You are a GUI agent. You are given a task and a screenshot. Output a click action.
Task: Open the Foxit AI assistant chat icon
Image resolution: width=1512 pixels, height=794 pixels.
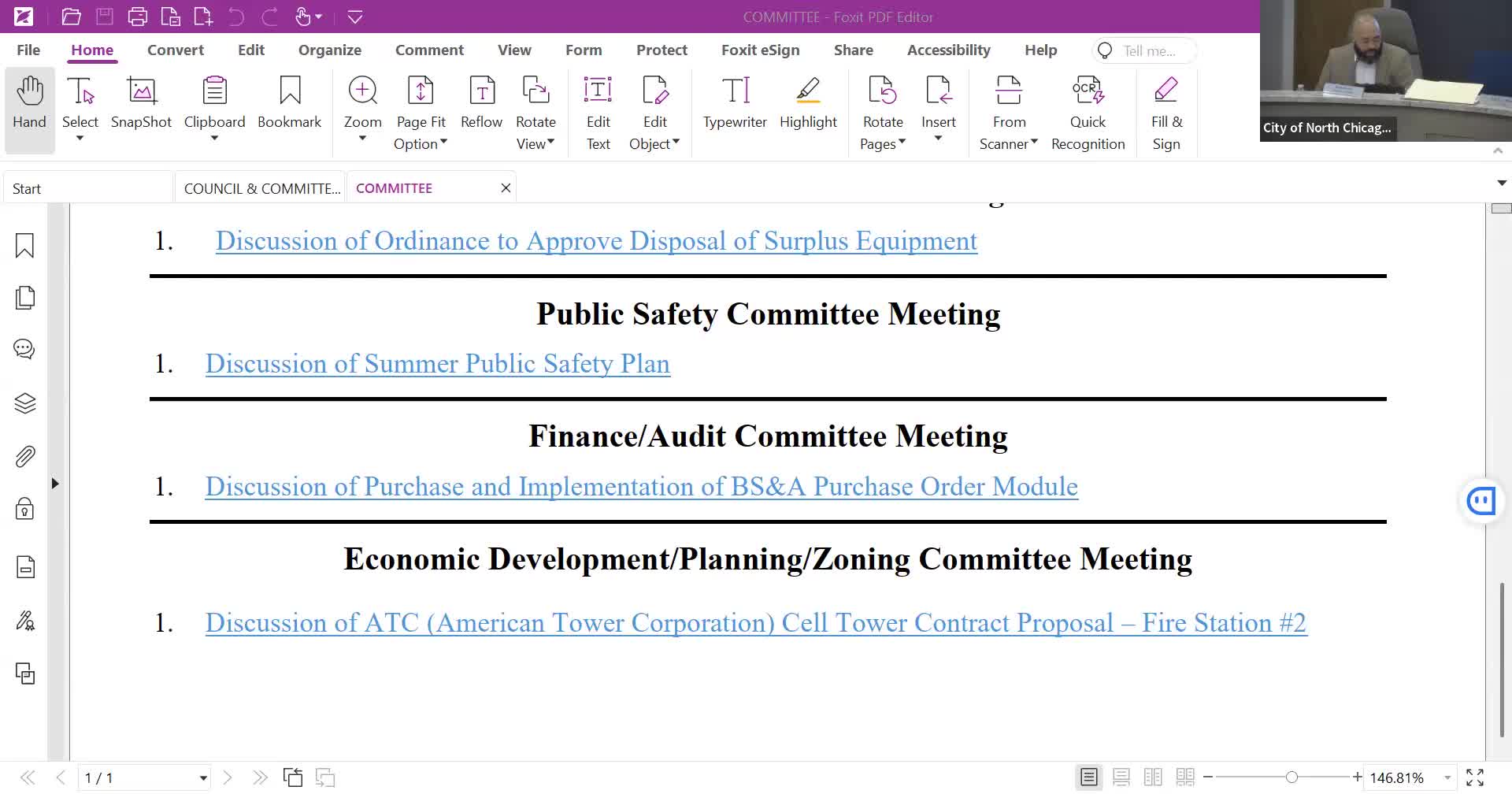coord(1481,501)
